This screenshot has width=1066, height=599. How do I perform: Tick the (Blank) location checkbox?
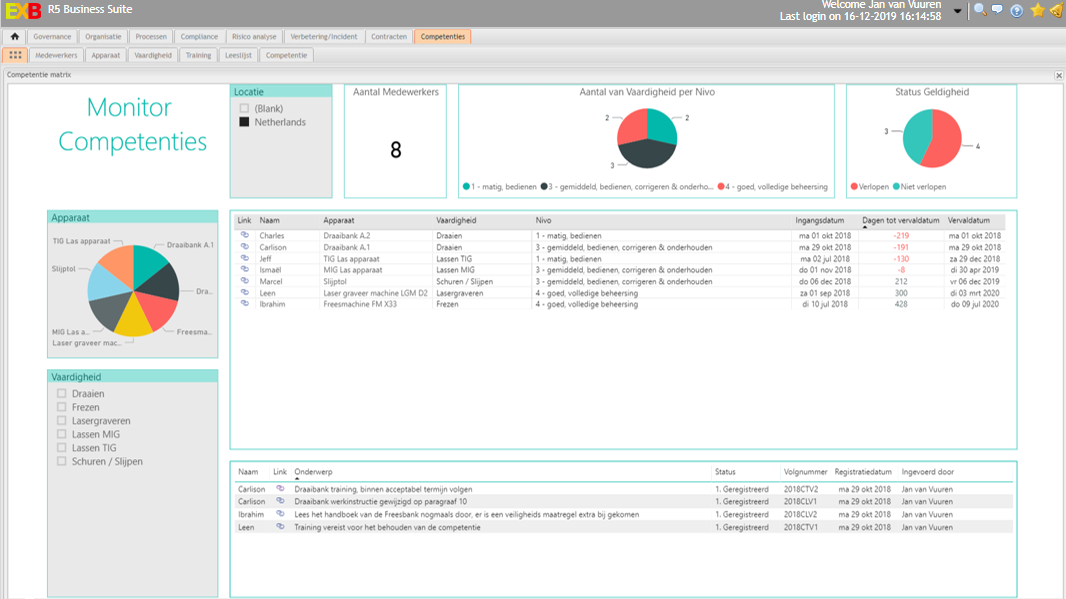coord(245,108)
